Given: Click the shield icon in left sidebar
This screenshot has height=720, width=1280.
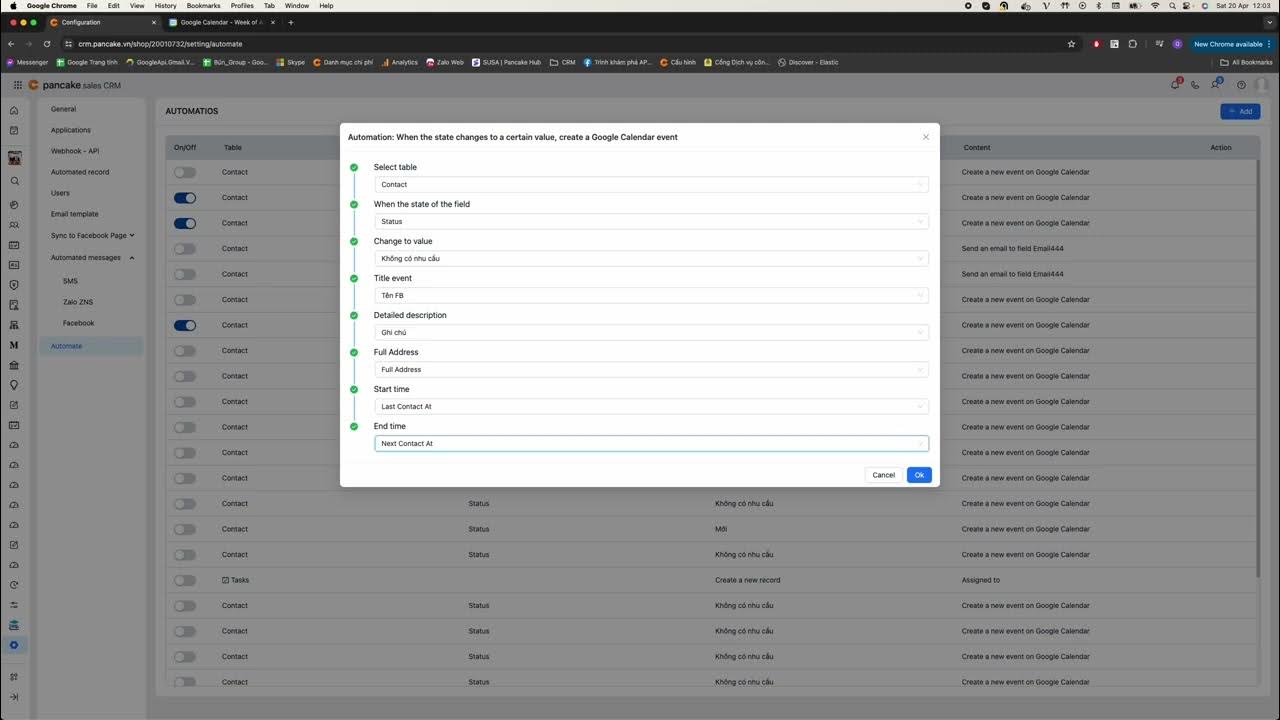Looking at the screenshot, I should pos(14,285).
